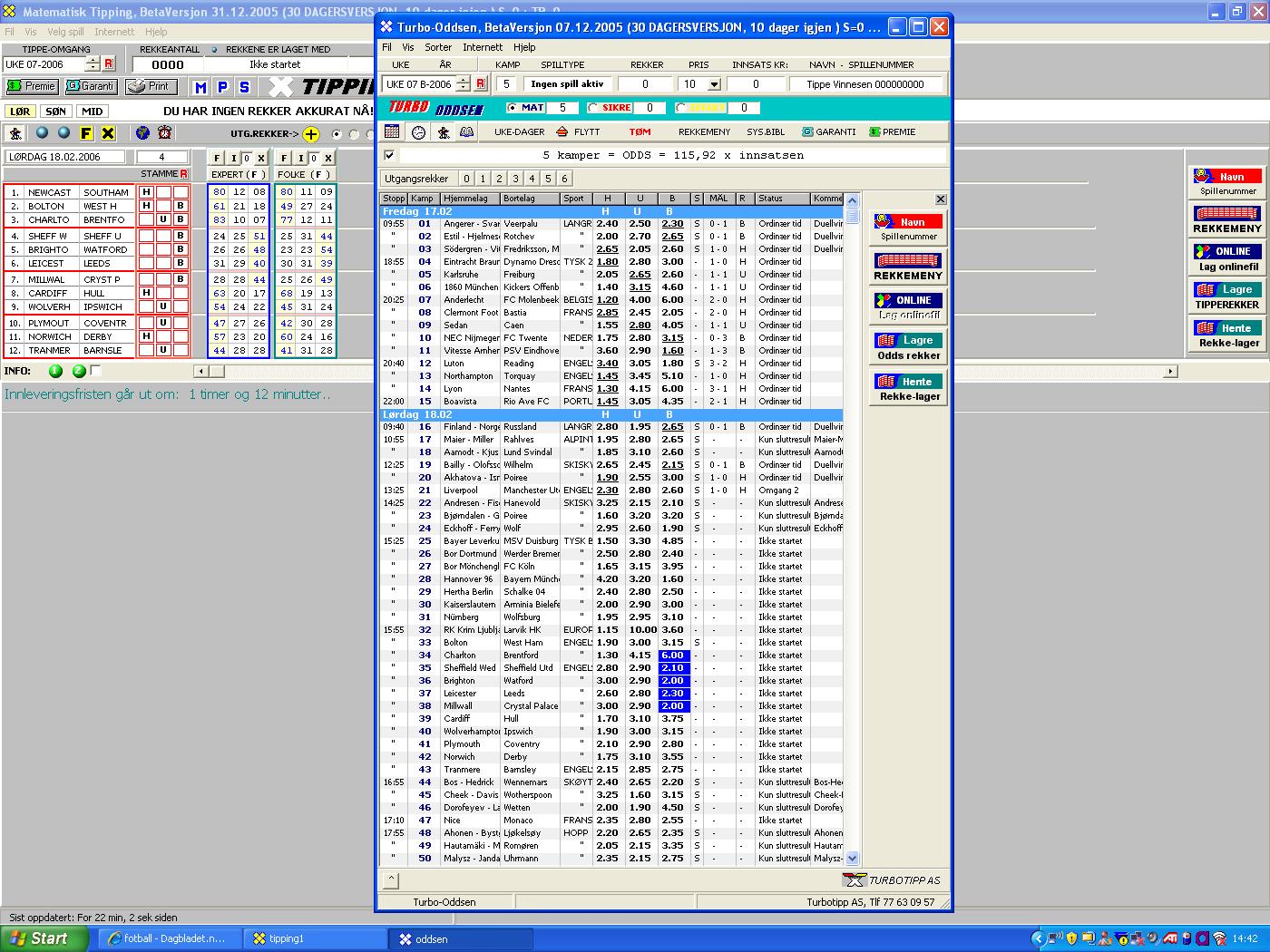This screenshot has height=952, width=1270.
Task: Select the clock icon in Turbo-Oddsen toolbar
Action: [418, 132]
